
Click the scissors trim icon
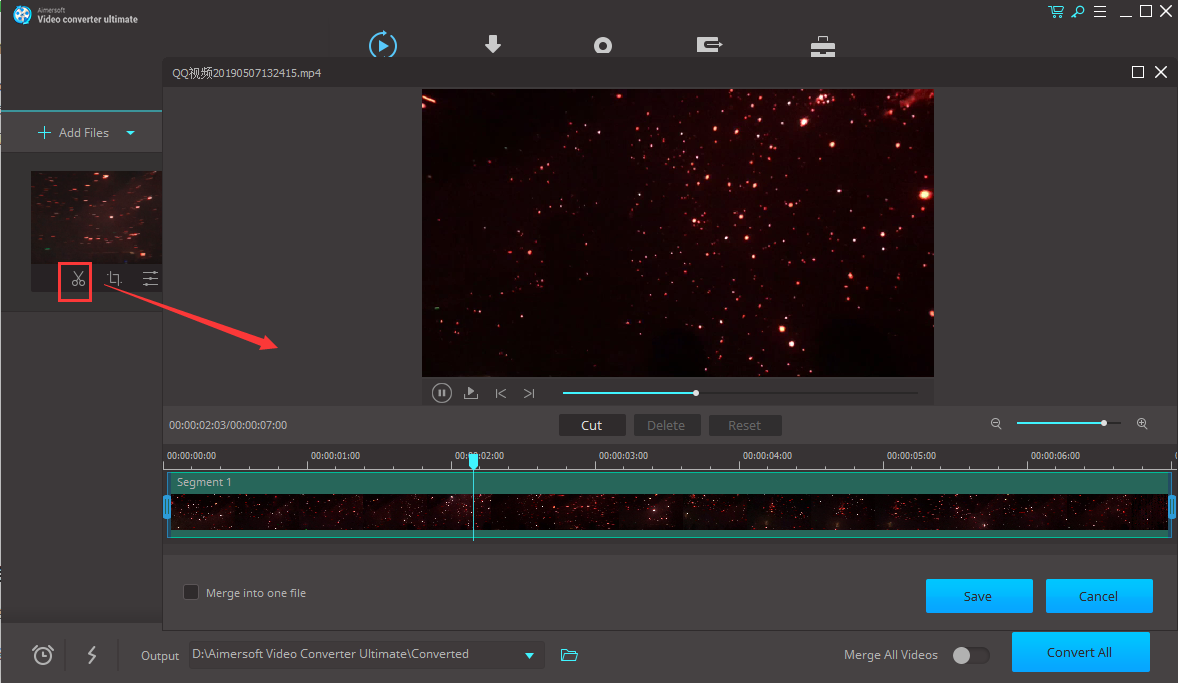click(78, 279)
